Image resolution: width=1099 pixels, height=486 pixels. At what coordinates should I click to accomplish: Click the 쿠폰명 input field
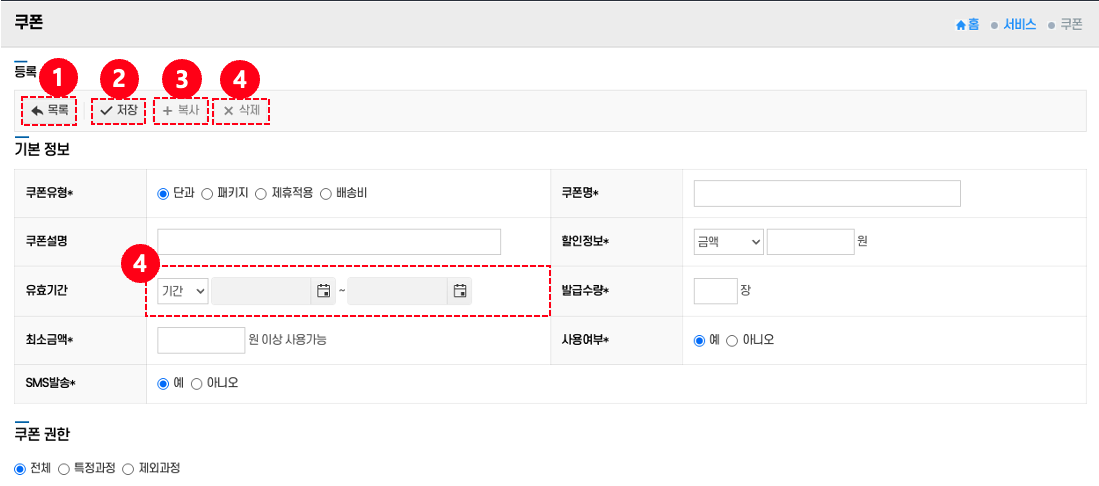point(826,193)
